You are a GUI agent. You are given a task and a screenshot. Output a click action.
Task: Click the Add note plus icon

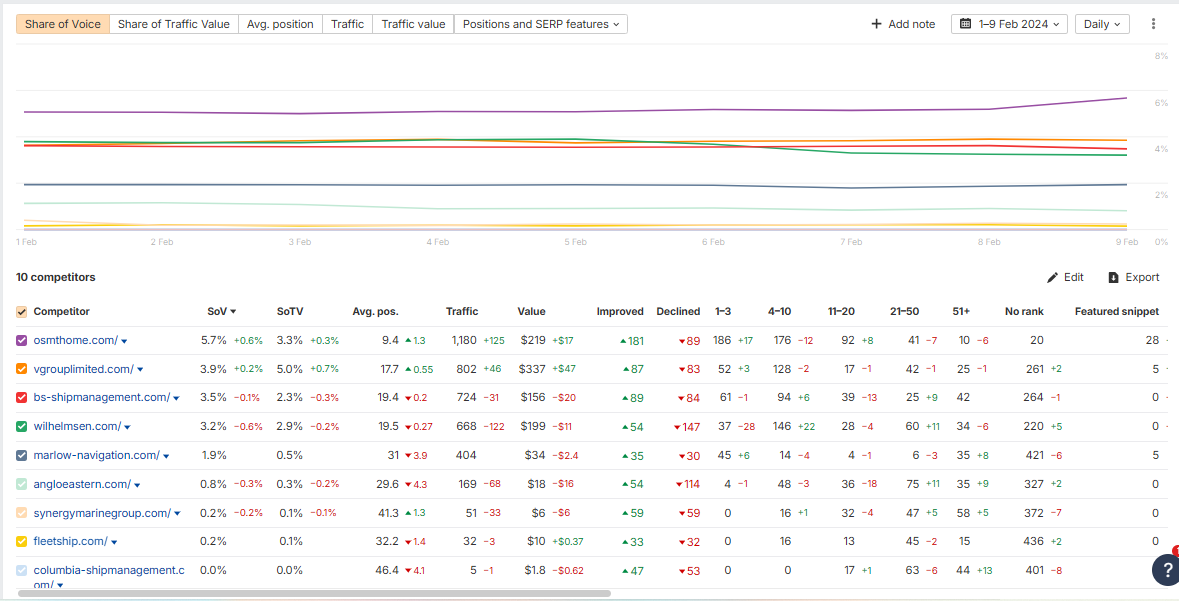pos(877,24)
